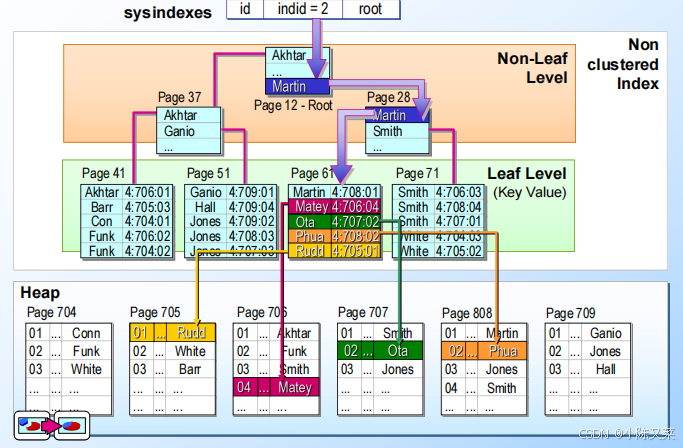Image resolution: width=683 pixels, height=448 pixels.
Task: Click the 'Non clustered Index' heading
Action: tap(623, 64)
